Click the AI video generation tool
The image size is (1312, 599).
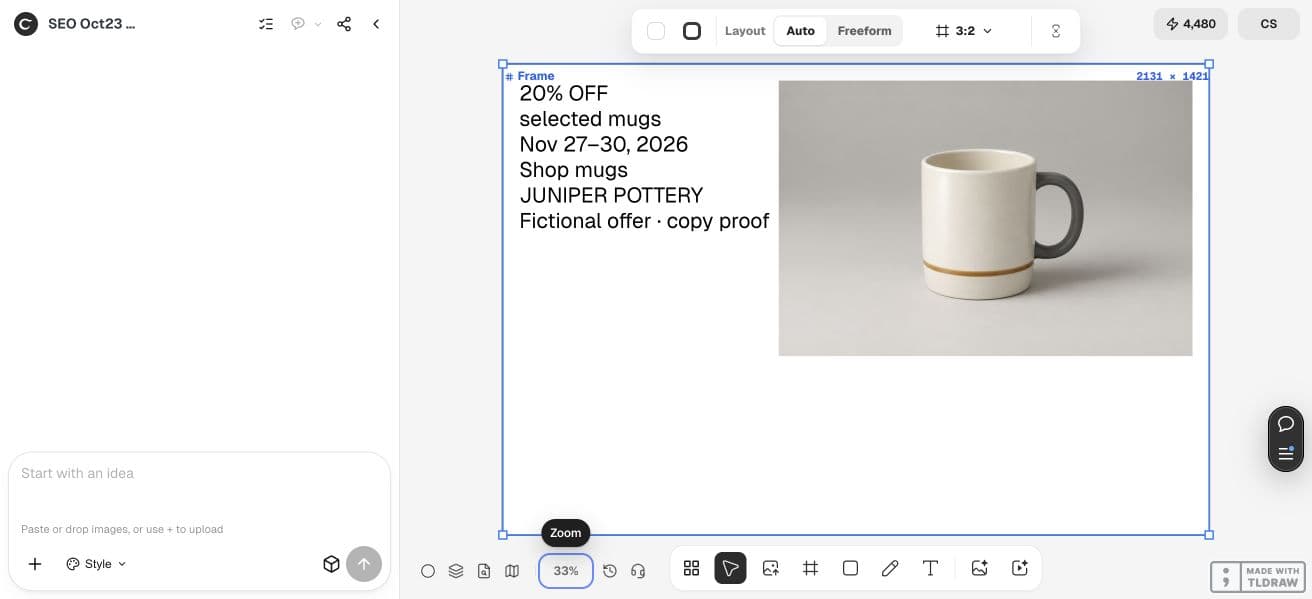pos(1020,568)
